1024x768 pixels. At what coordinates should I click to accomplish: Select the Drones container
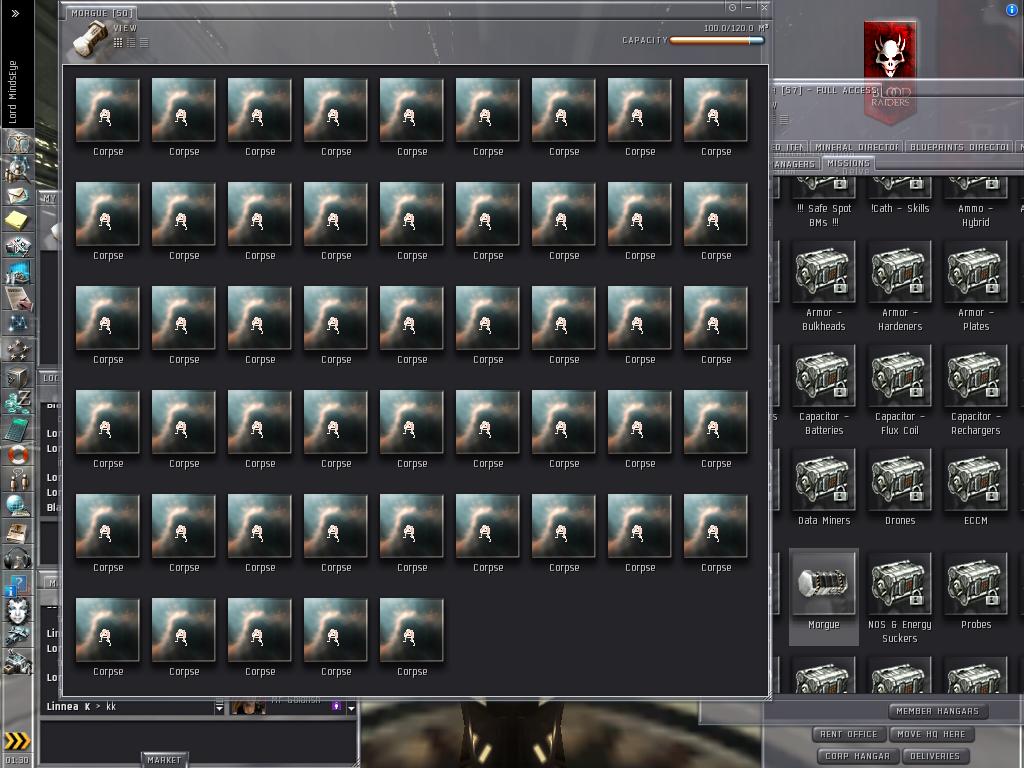tap(899, 487)
